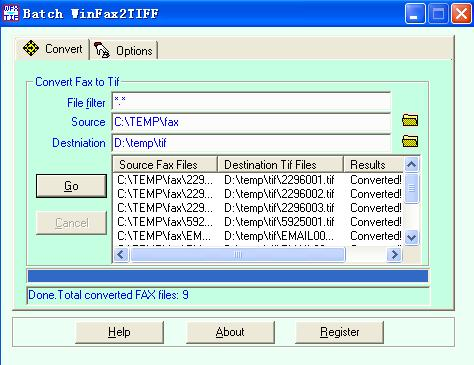This screenshot has width=474, height=365.
Task: Close the Batch WinFax2TIFF window
Action: 461,14
